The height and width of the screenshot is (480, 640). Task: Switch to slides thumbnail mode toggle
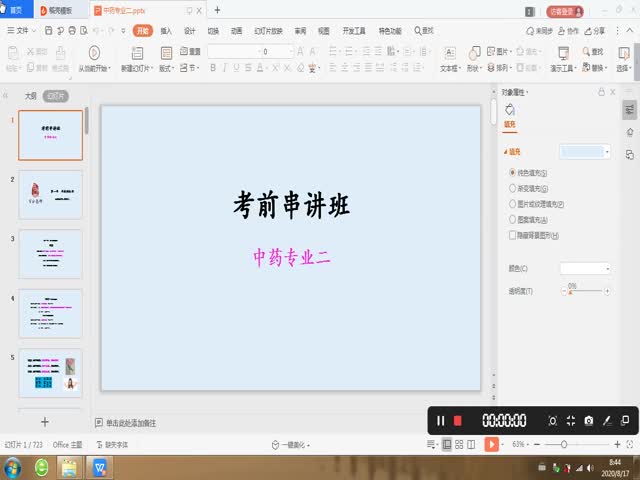[x=56, y=96]
